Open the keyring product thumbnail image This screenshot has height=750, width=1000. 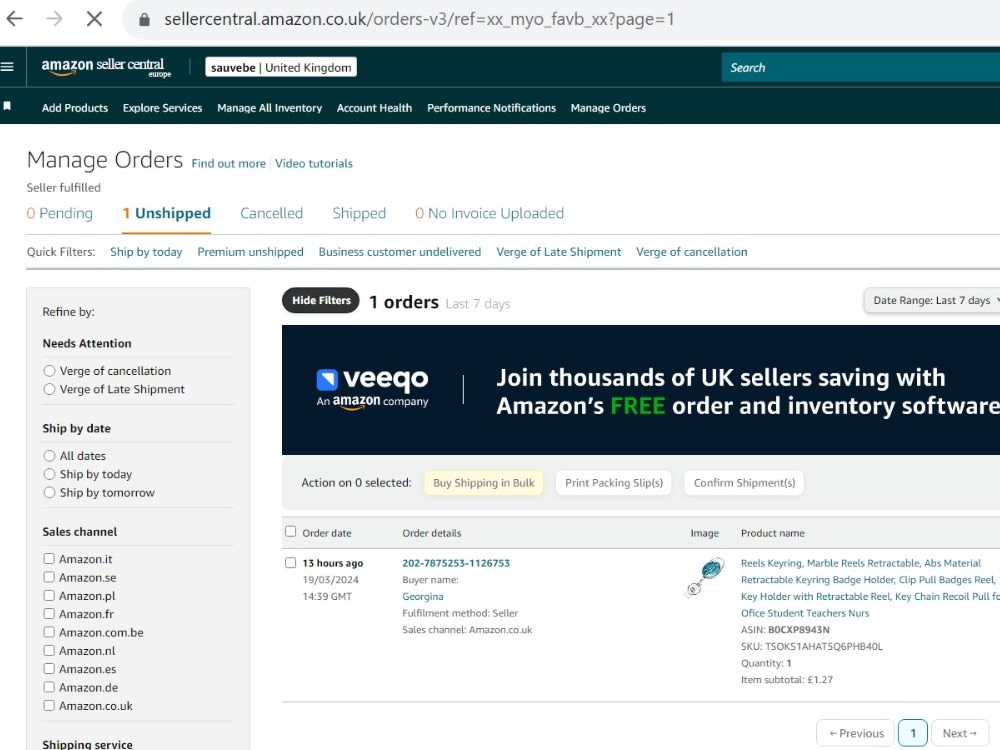click(x=705, y=577)
